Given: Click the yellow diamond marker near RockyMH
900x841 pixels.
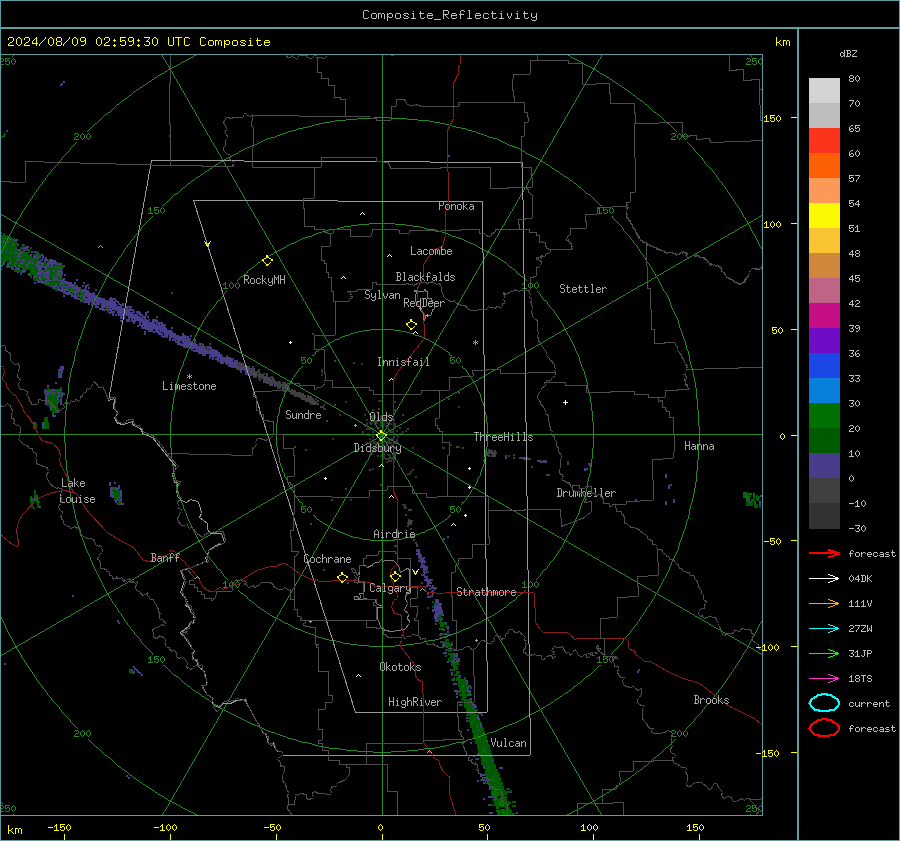Looking at the screenshot, I should pos(267,261).
